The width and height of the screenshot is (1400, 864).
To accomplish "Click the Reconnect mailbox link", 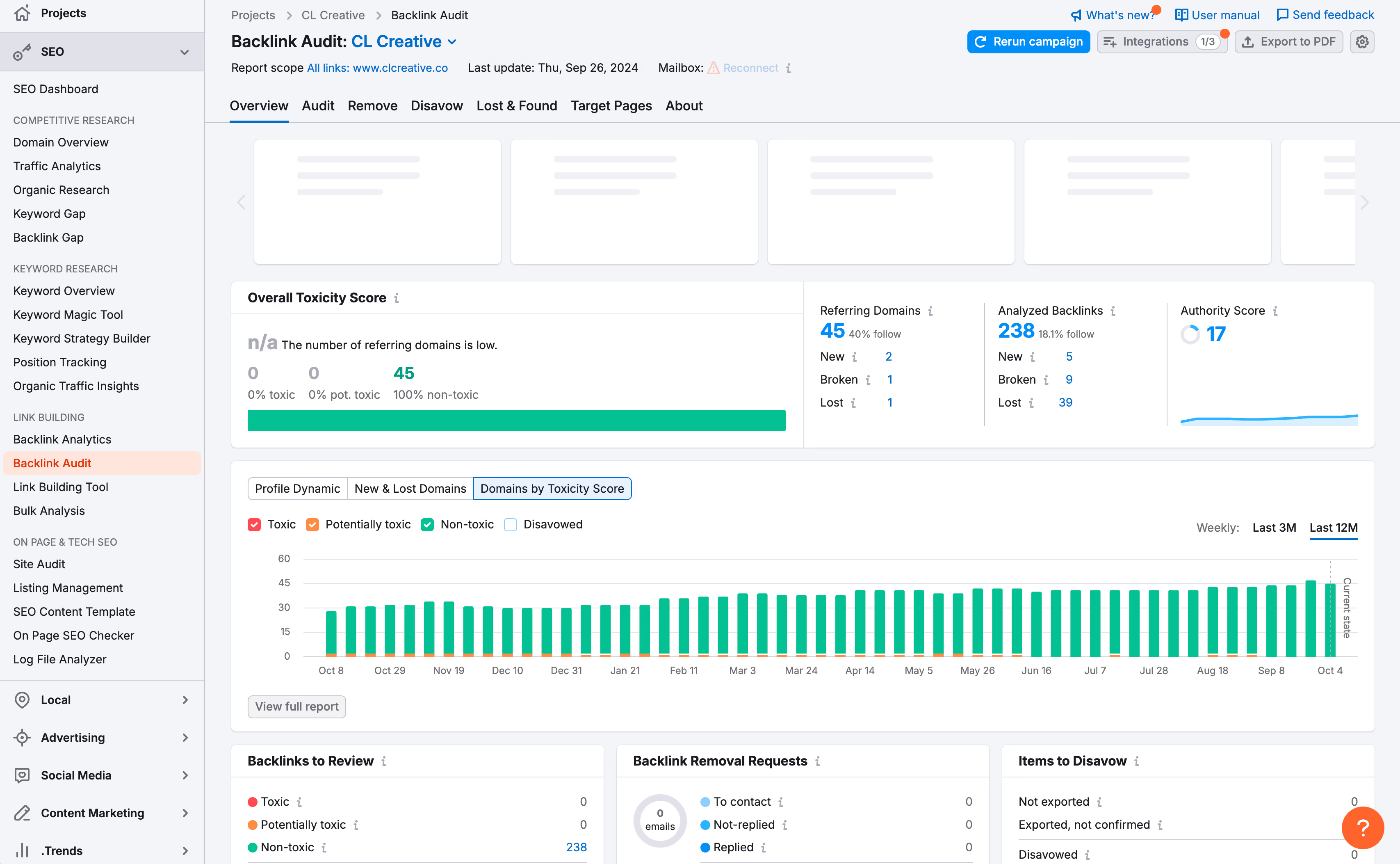I will tap(750, 68).
